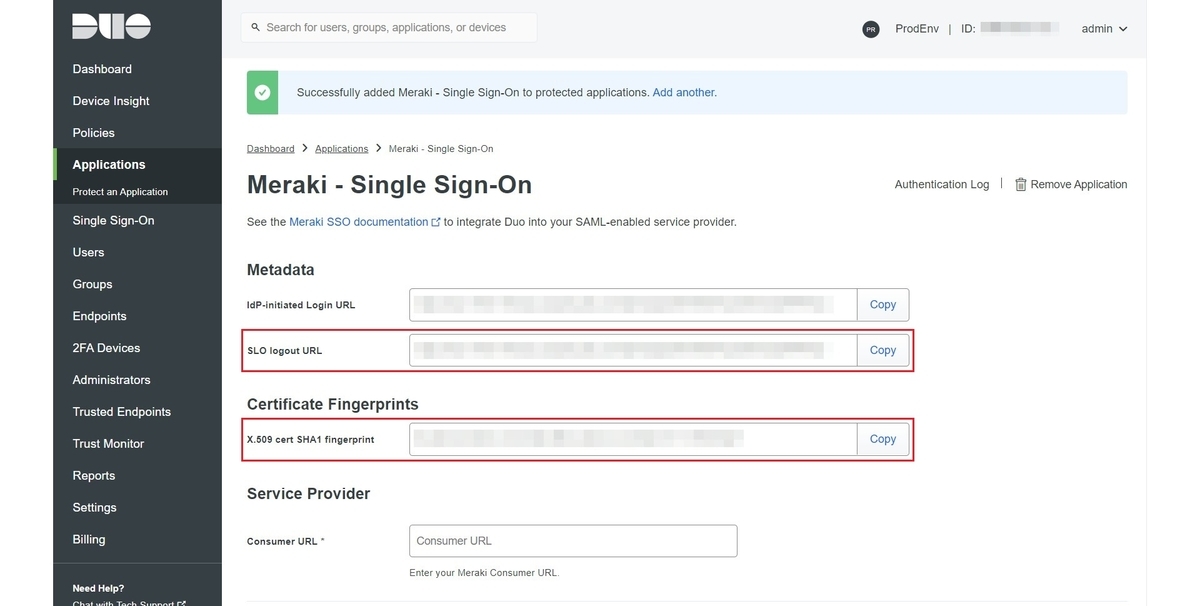Click the top search field

pos(390,28)
